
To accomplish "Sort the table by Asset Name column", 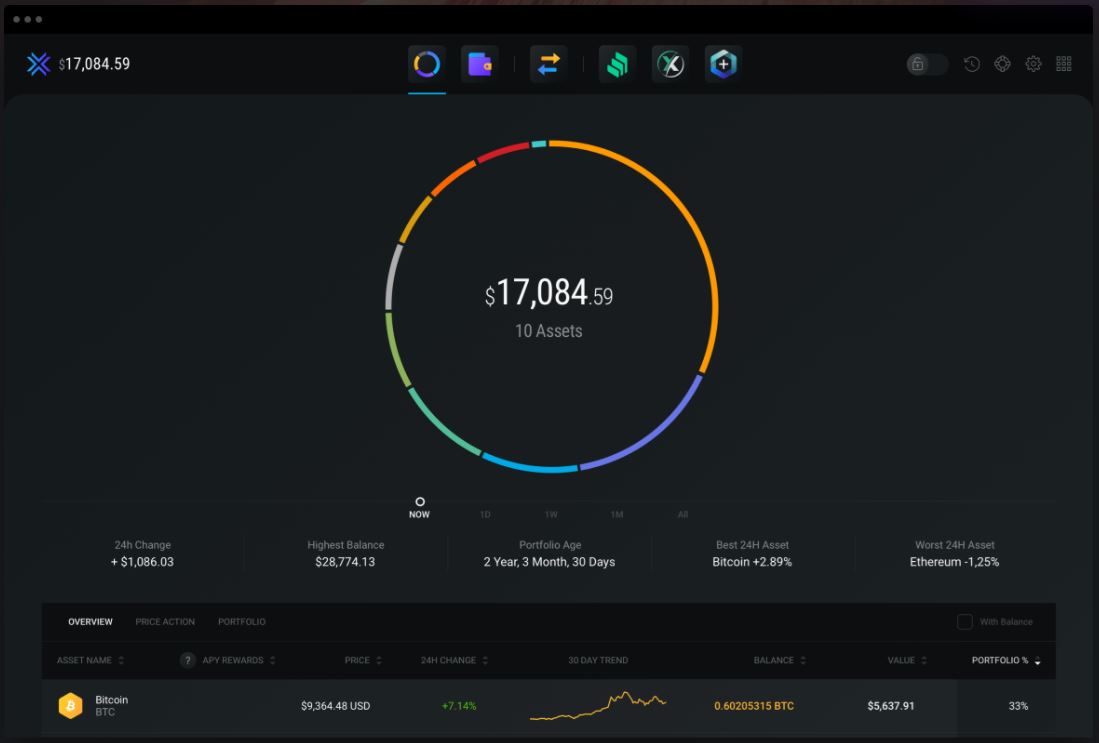I will [x=90, y=660].
